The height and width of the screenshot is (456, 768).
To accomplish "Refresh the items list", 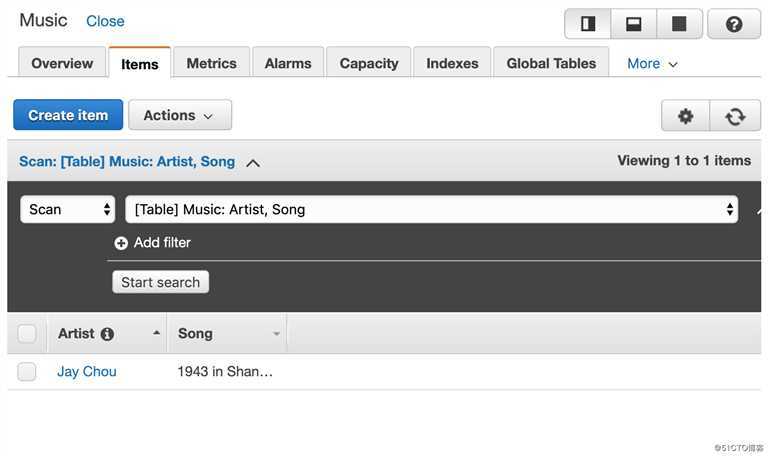I will tap(735, 116).
